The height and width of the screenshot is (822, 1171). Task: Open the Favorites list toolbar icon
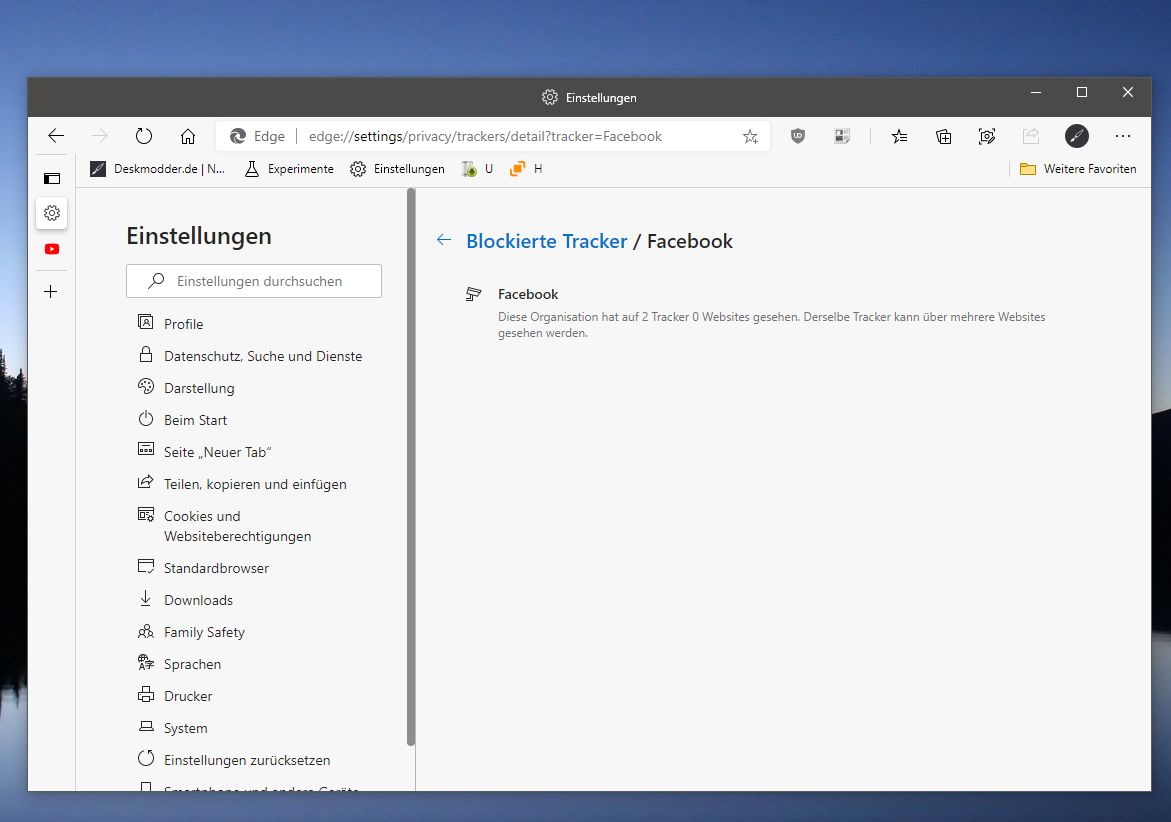(899, 136)
